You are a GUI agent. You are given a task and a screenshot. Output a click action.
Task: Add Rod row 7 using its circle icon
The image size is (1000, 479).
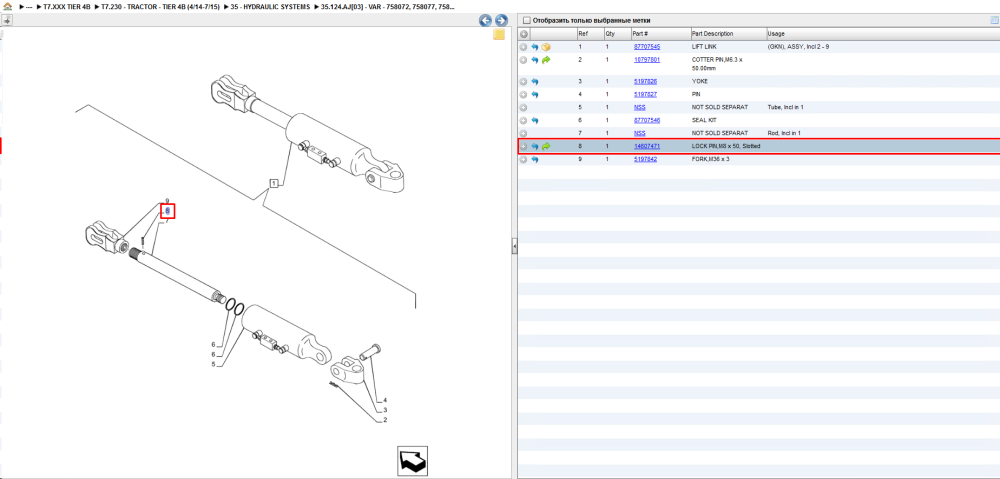tap(524, 133)
